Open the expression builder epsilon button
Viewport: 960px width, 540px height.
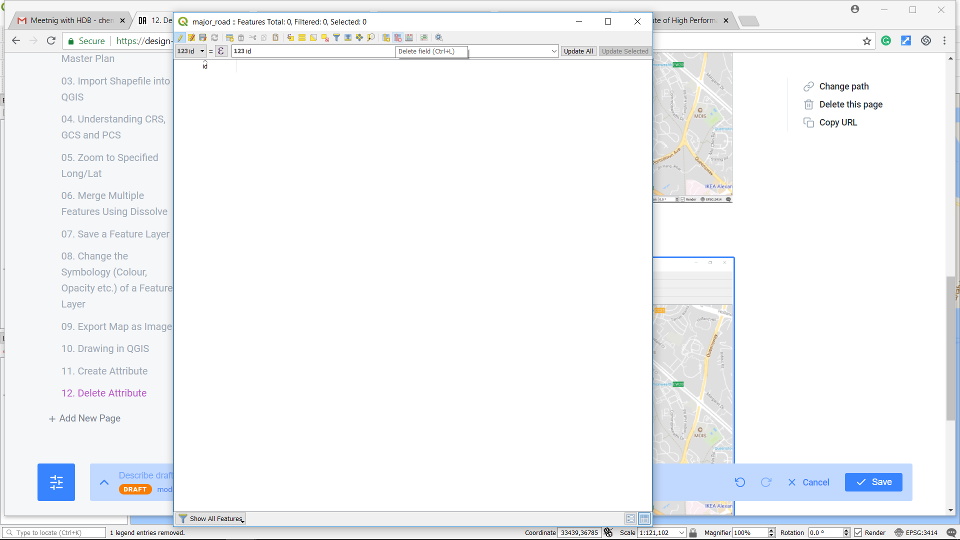pos(221,51)
